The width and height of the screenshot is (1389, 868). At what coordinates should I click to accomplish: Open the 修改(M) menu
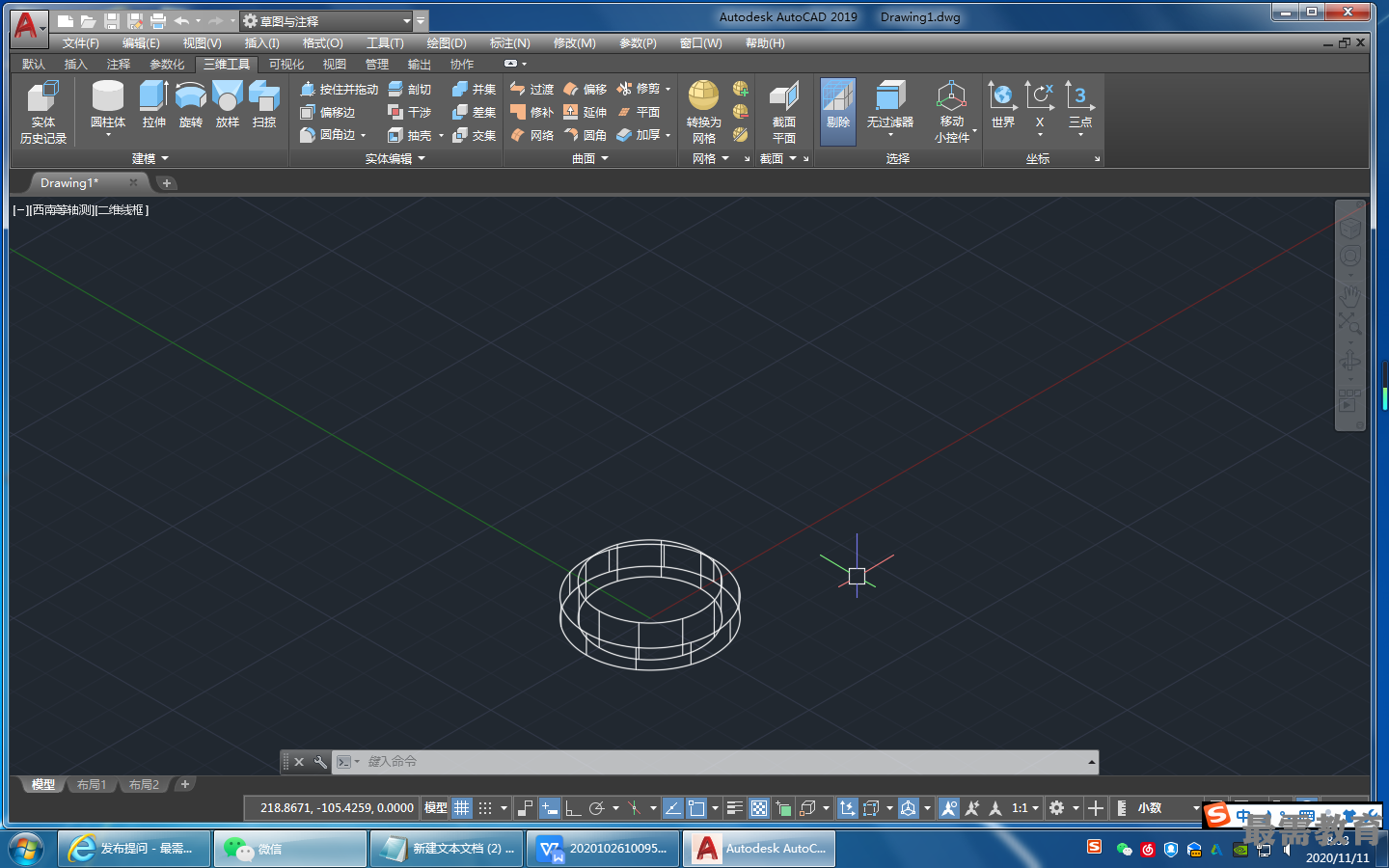pyautogui.click(x=574, y=43)
